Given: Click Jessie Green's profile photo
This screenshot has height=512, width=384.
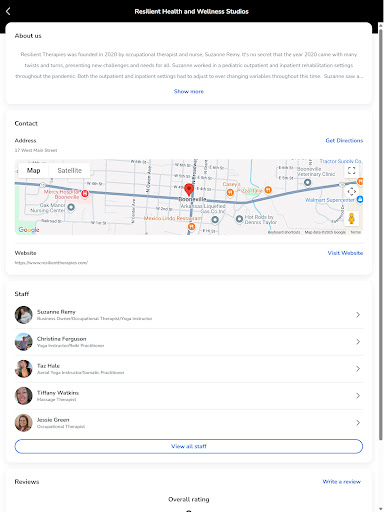Looking at the screenshot, I should (x=23, y=423).
